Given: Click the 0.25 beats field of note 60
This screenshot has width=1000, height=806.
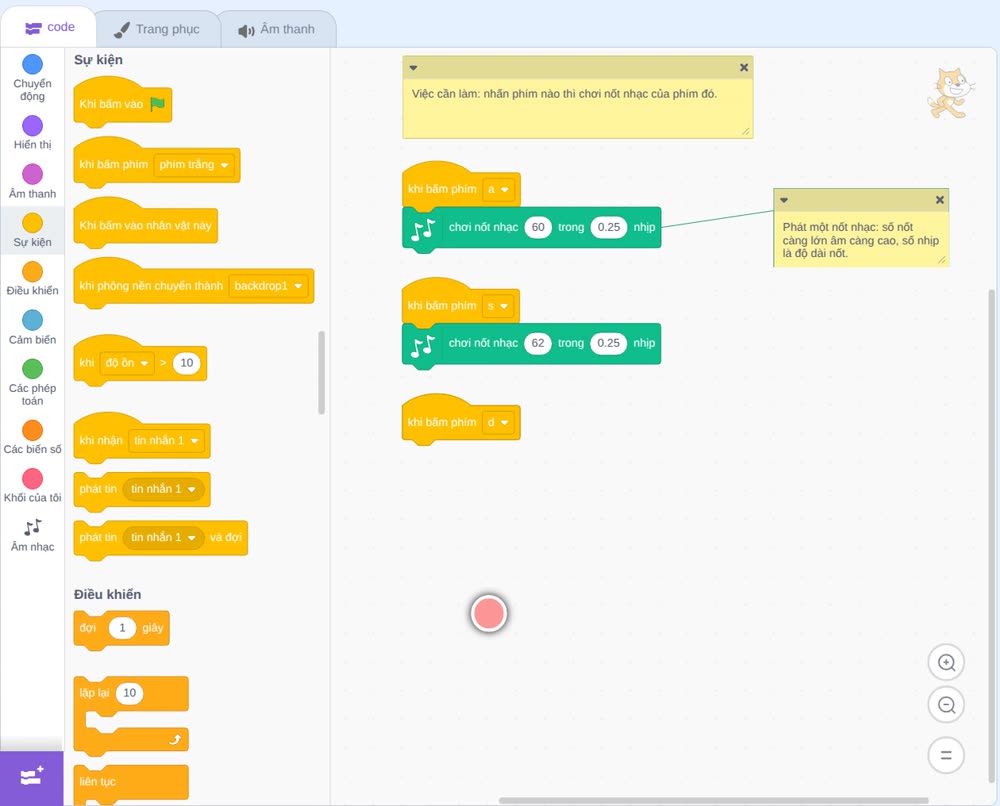Looking at the screenshot, I should 608,227.
